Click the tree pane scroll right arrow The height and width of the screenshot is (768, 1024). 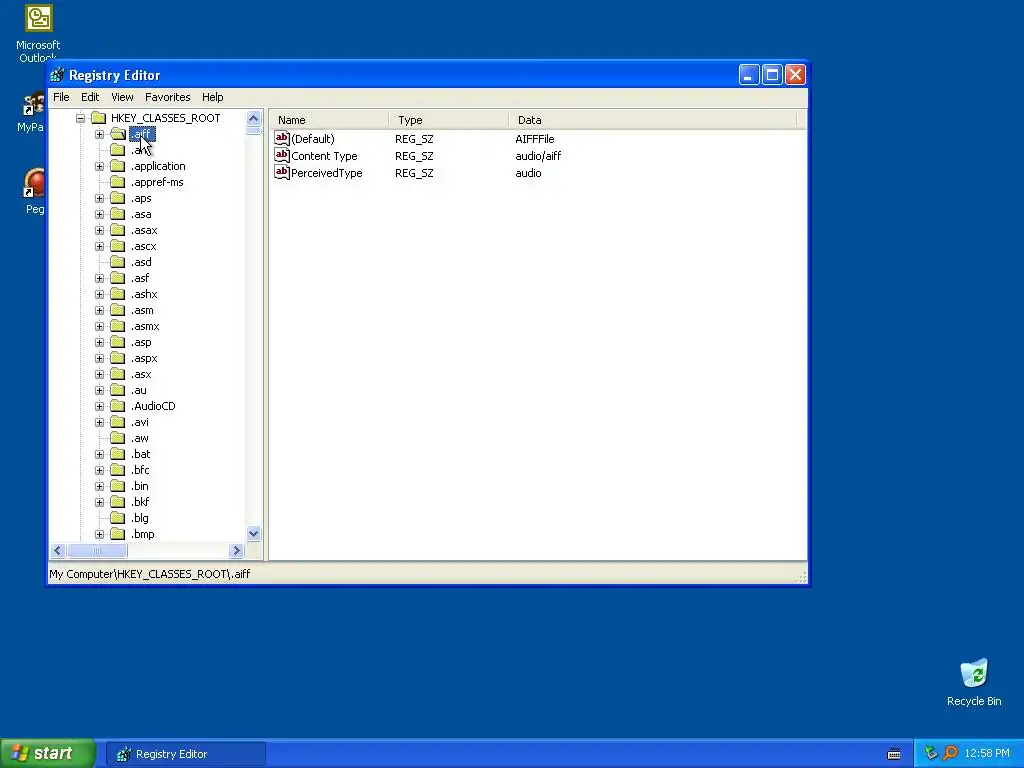click(236, 551)
